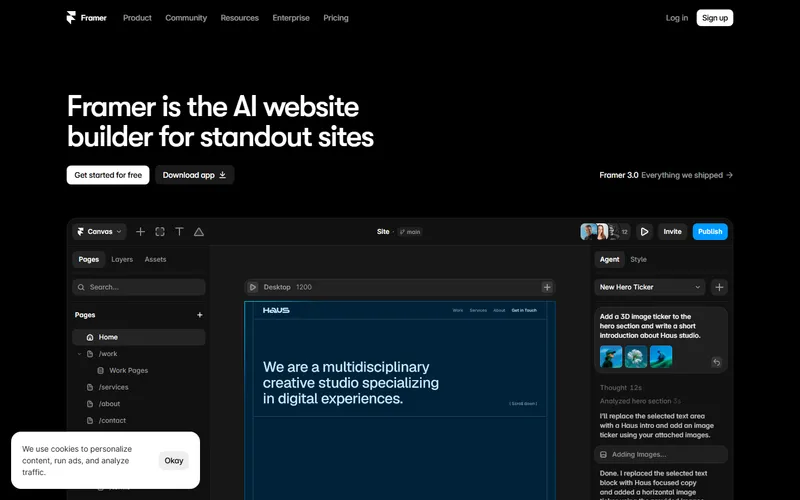Click the Framer logo in header
The height and width of the screenshot is (500, 800).
pos(86,18)
